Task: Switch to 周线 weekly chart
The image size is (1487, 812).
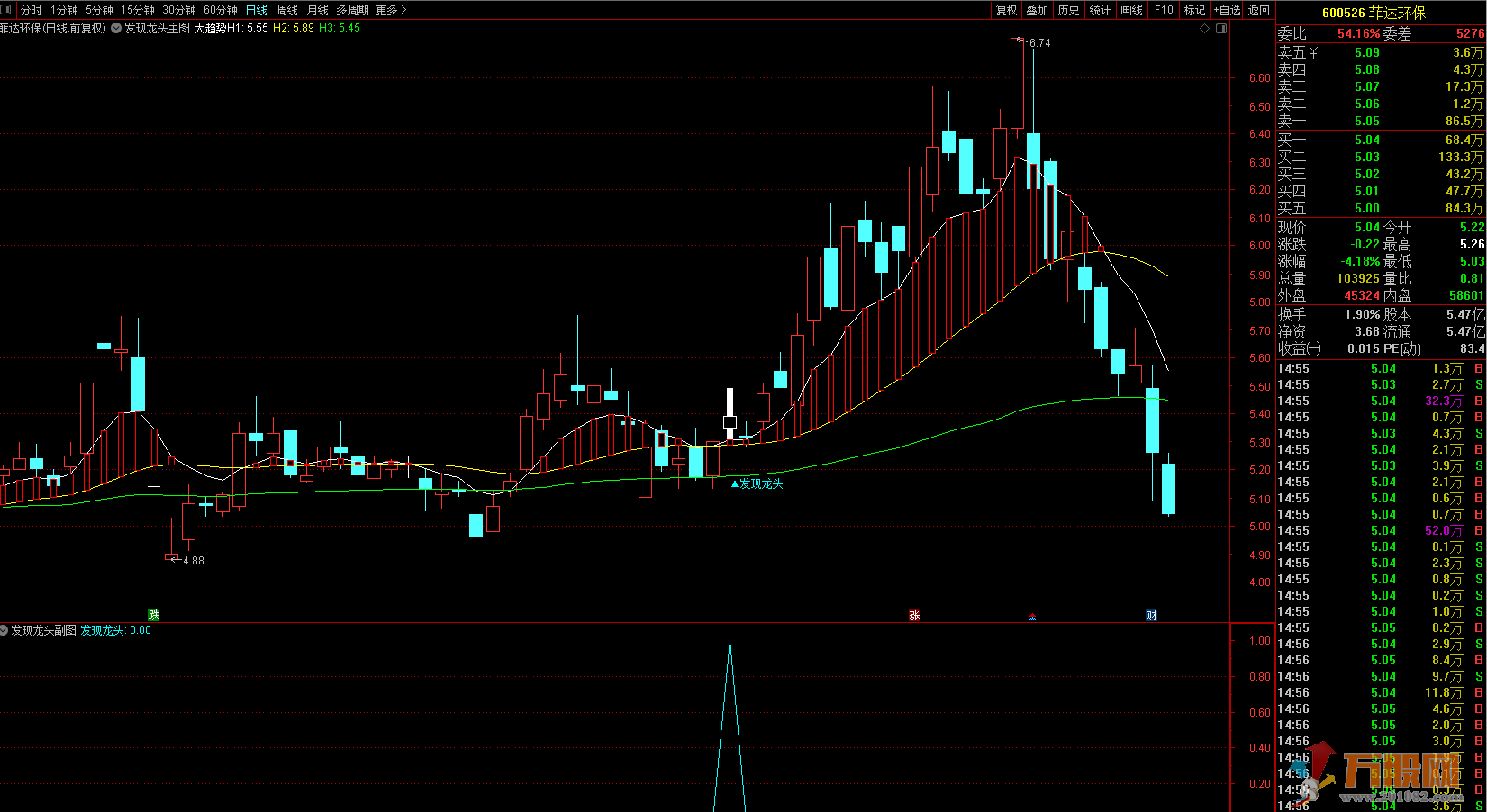Action: (x=287, y=10)
